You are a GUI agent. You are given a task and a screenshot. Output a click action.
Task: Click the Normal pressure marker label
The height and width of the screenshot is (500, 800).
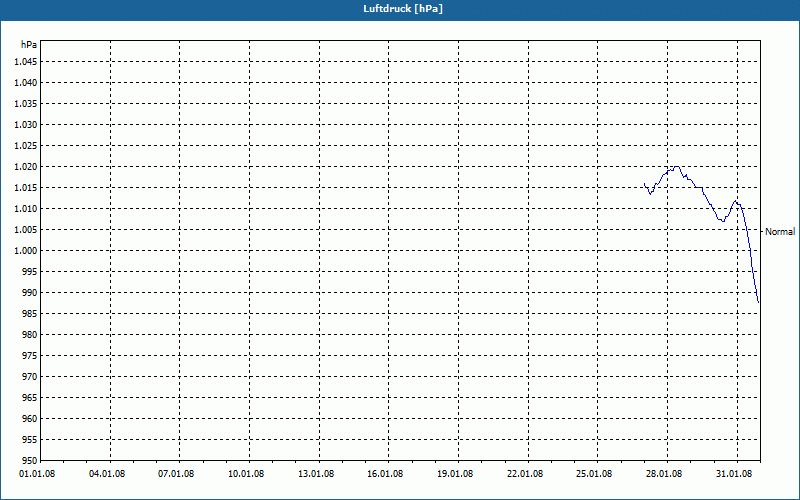coord(780,232)
